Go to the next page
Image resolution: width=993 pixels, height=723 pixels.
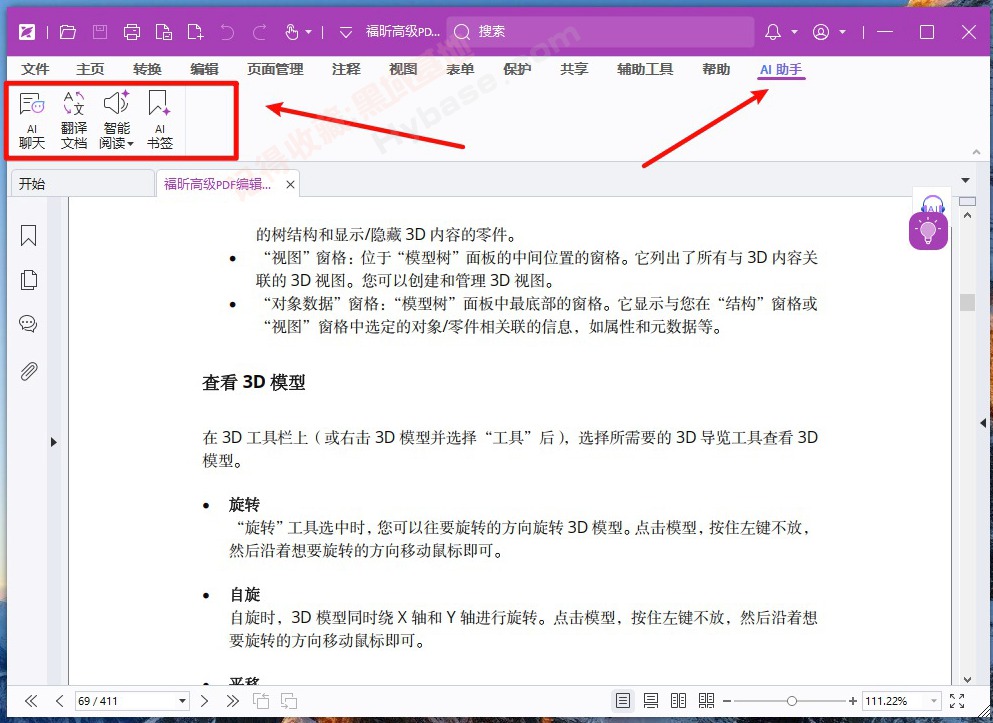click(204, 701)
